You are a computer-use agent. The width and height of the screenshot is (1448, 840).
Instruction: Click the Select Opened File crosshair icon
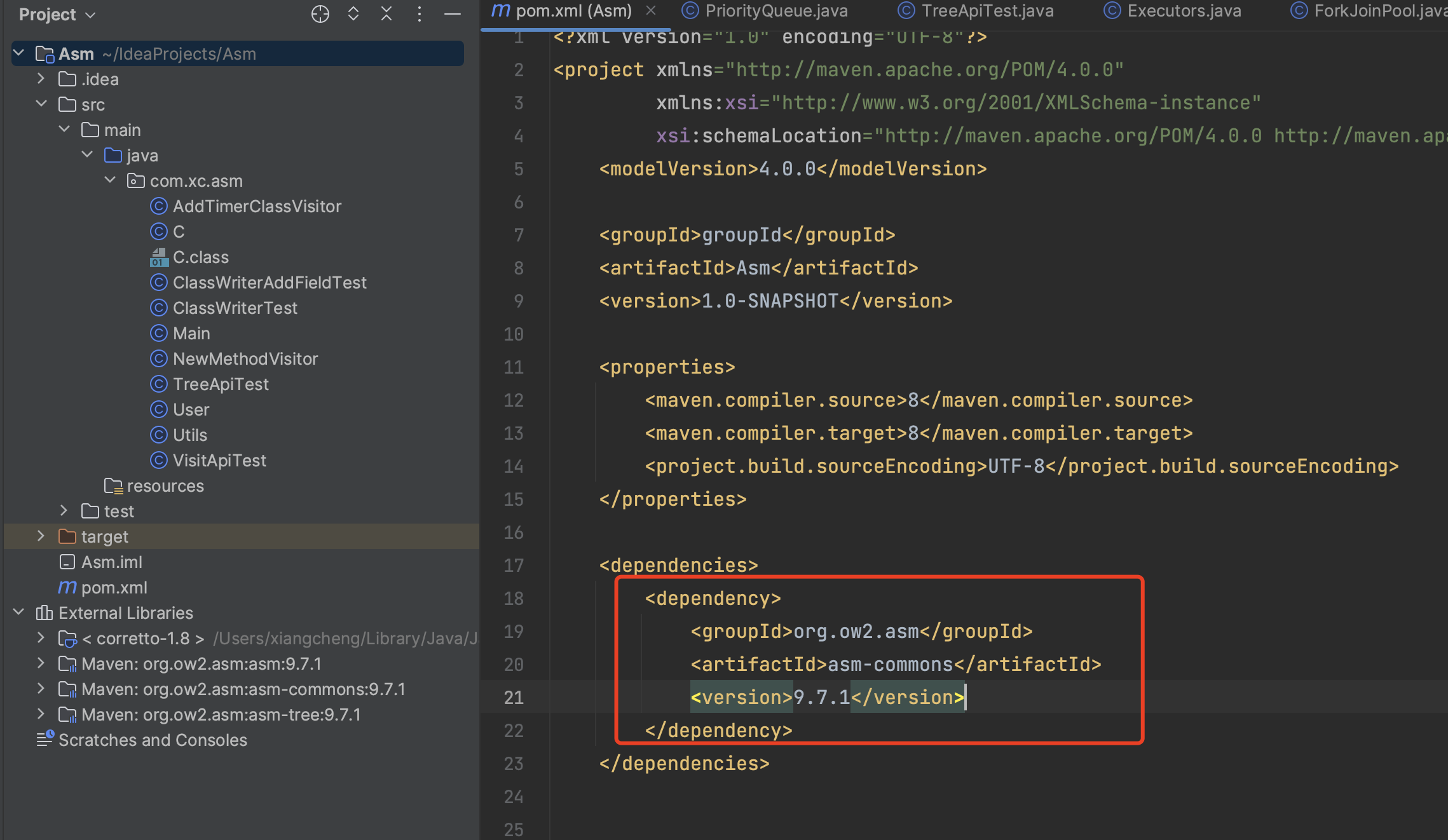tap(320, 14)
